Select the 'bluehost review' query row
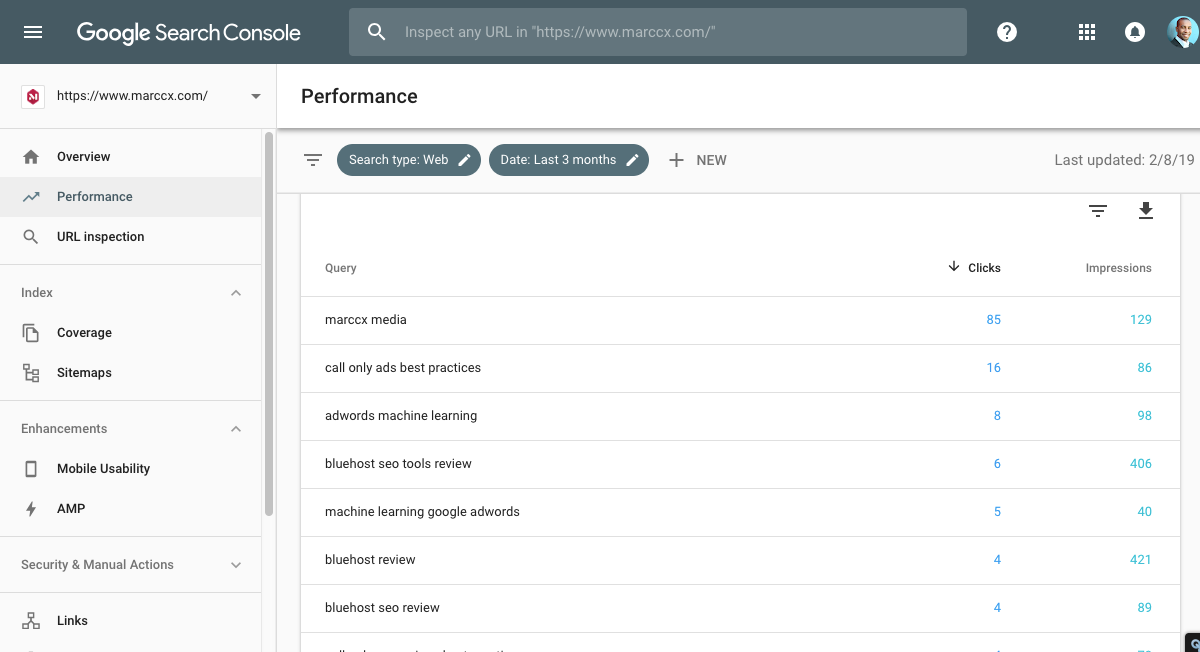Viewport: 1200px width, 652px height. 738,560
